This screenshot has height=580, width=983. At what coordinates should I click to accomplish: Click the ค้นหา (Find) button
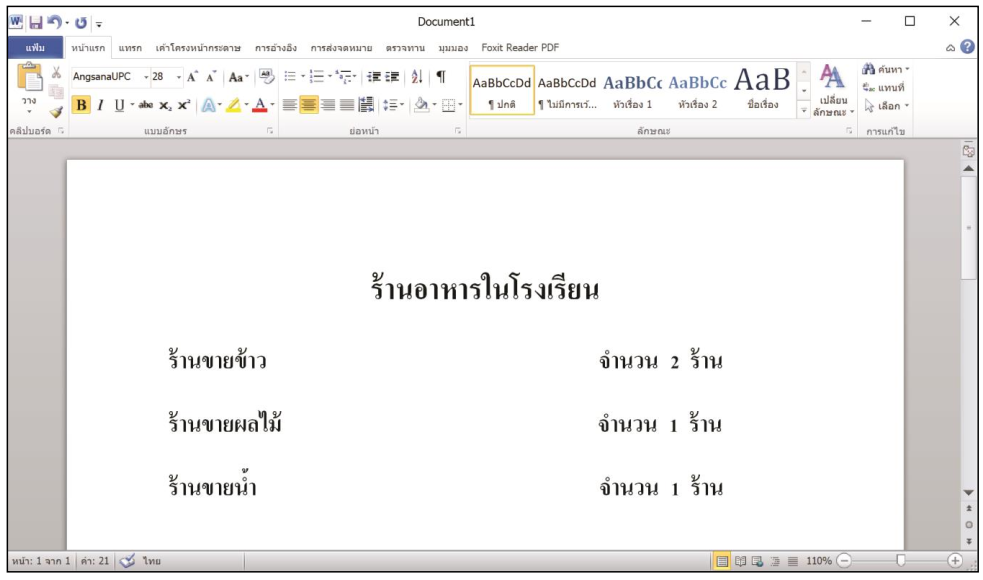tap(883, 69)
